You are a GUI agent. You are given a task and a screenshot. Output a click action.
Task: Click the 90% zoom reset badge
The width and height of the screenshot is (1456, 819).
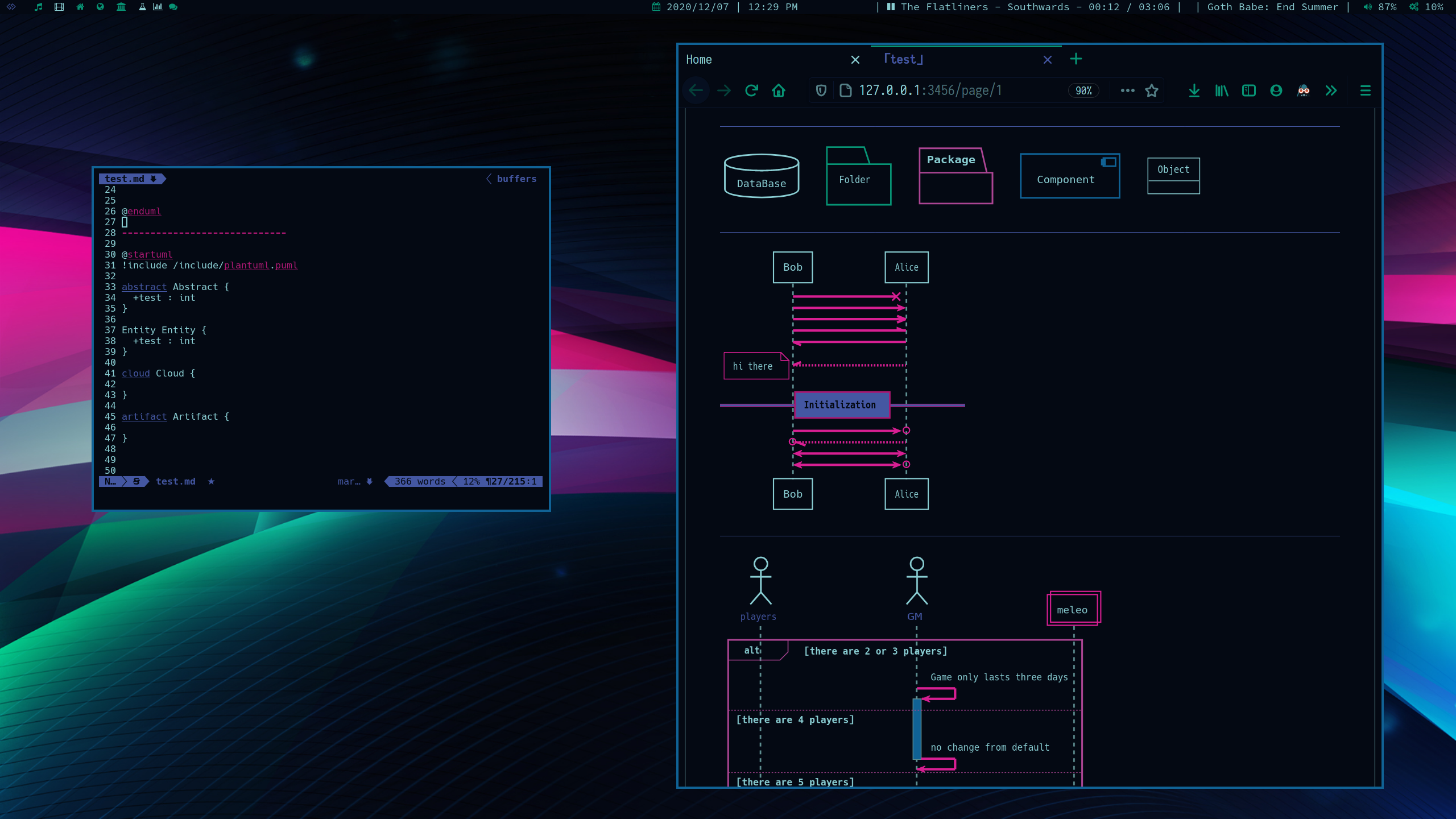1083,90
